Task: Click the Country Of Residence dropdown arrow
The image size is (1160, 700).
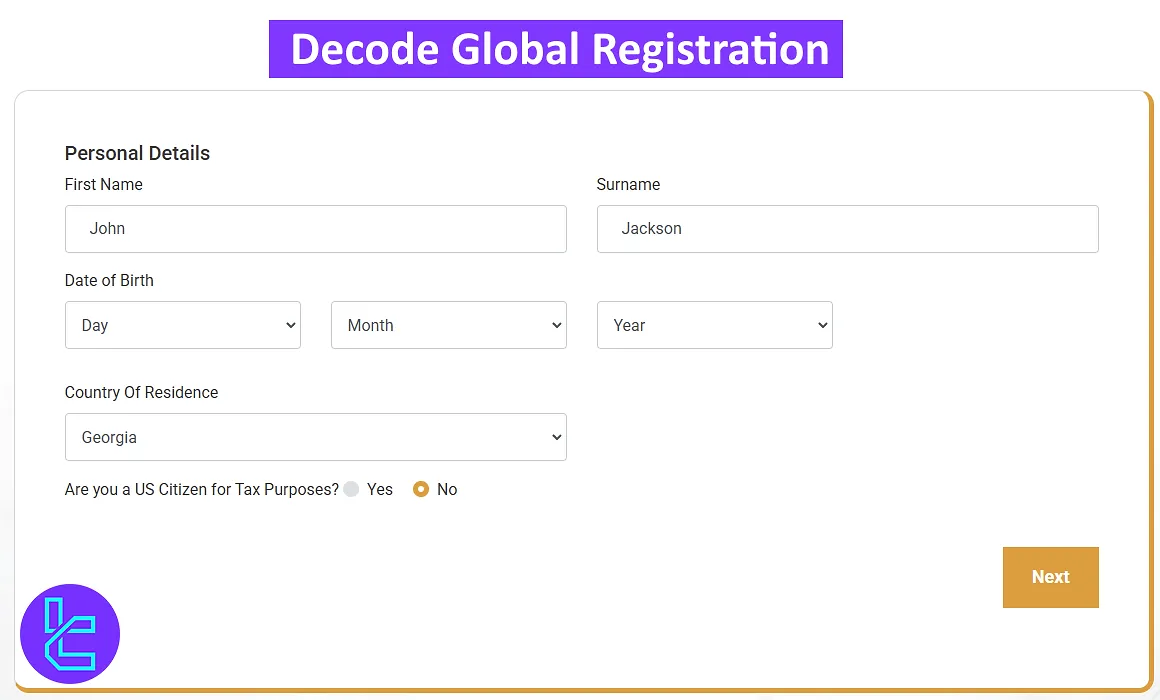Action: pyautogui.click(x=555, y=437)
